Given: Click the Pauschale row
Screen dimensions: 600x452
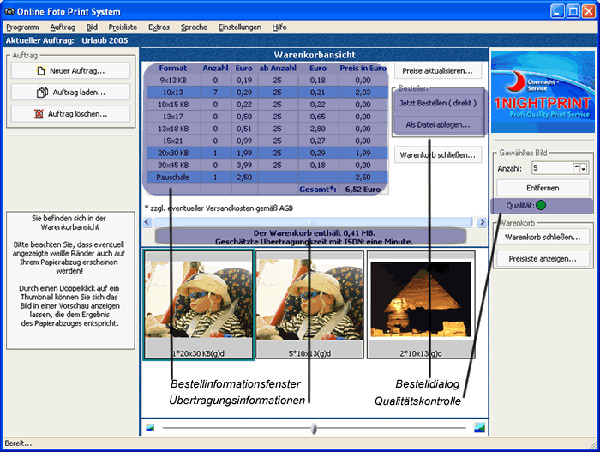Looking at the screenshot, I should coord(266,177).
